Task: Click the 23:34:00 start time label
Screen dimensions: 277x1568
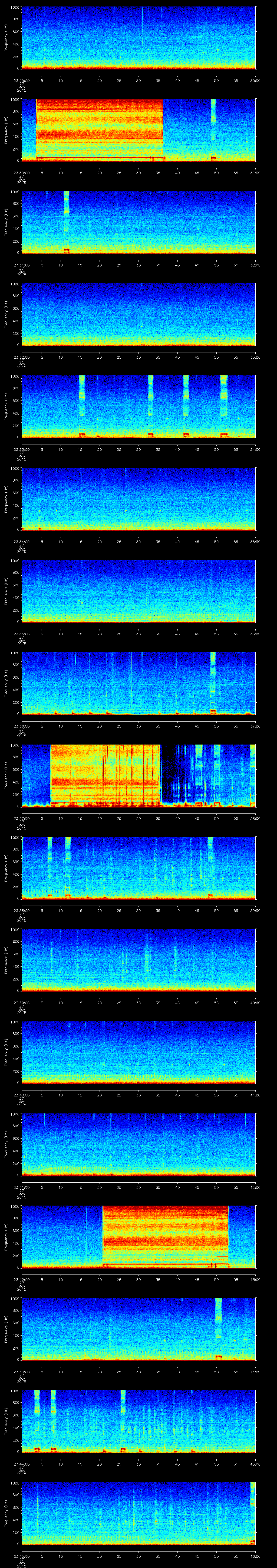Action: pyautogui.click(x=21, y=542)
